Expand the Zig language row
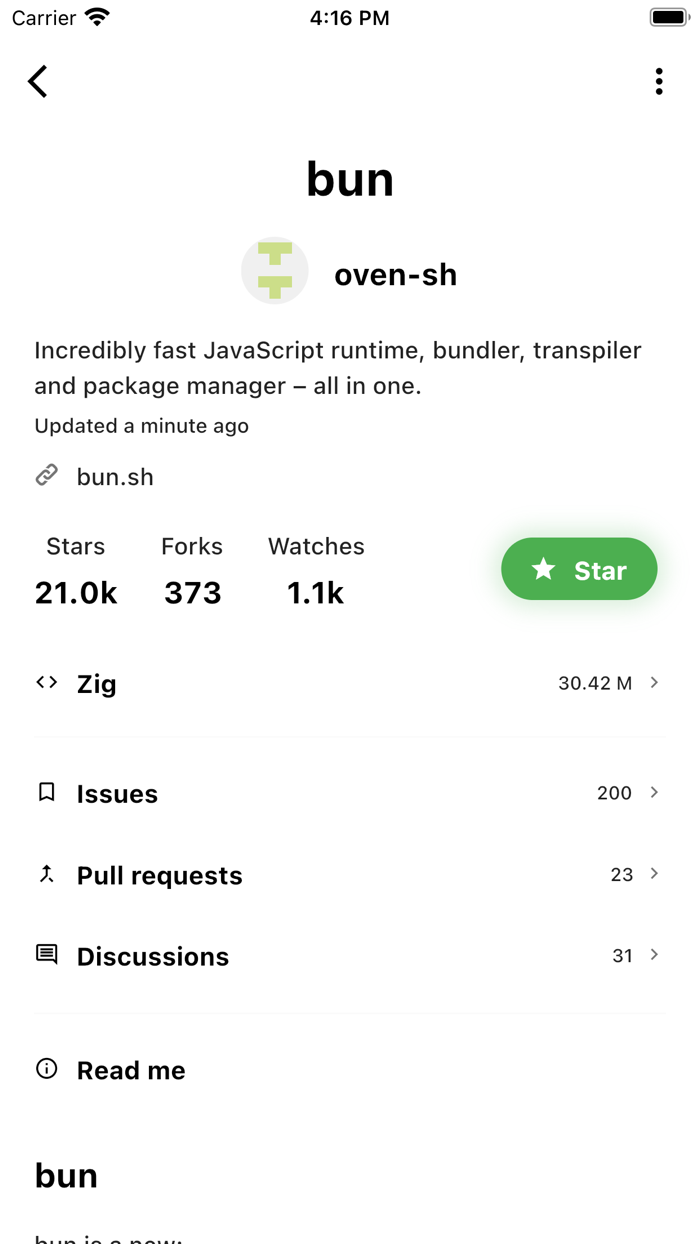Screen dimensions: 700x1244 pos(655,682)
